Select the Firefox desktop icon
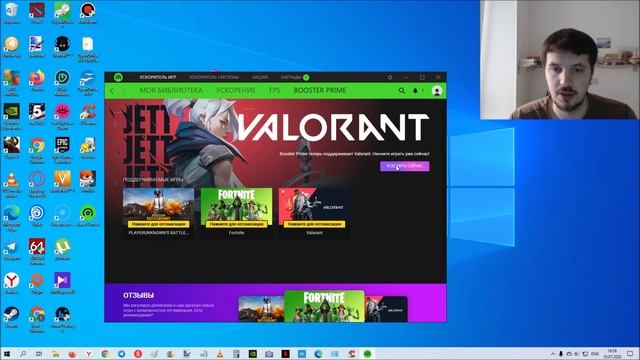This screenshot has height=360, width=640. tap(37, 80)
